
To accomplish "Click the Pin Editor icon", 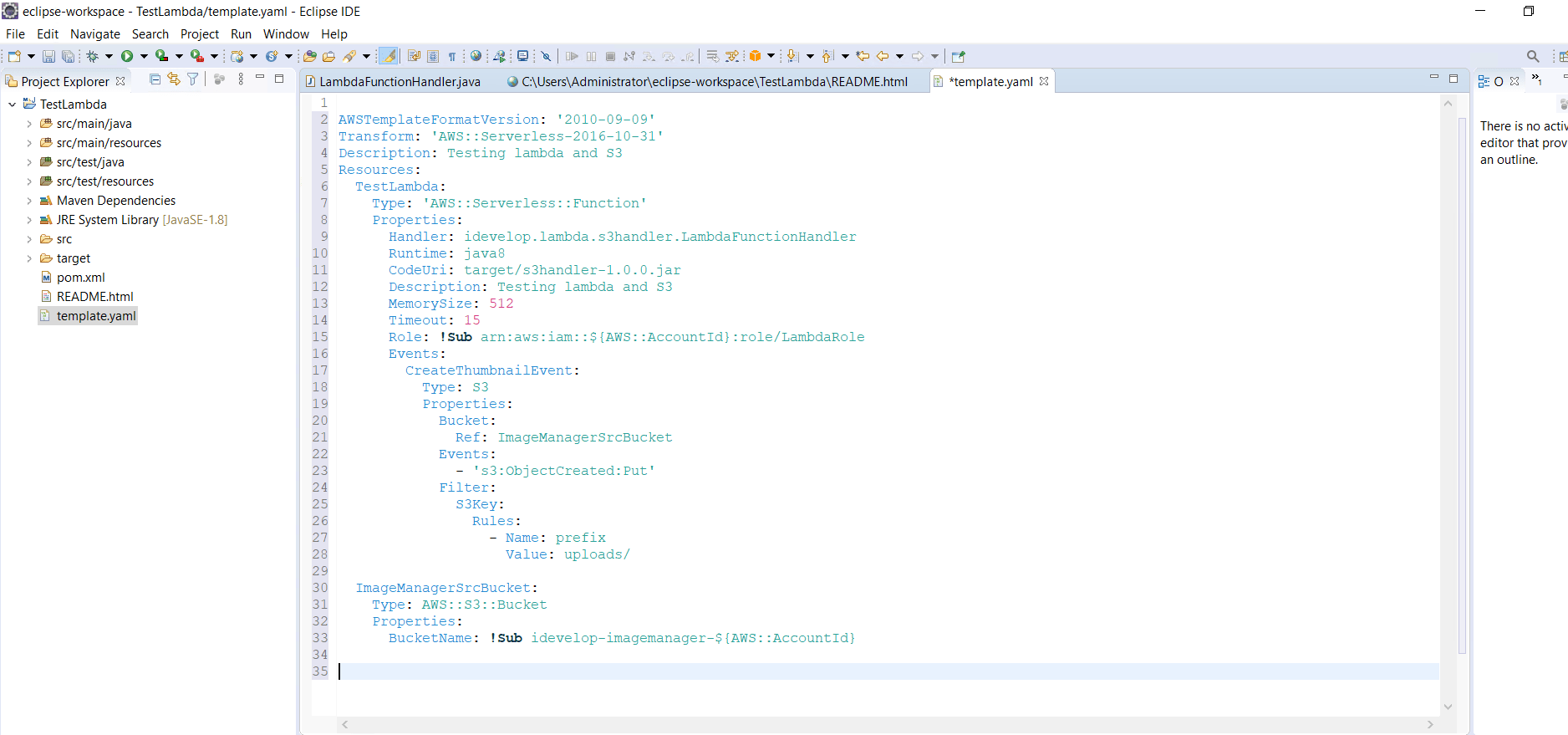I will click(x=959, y=56).
